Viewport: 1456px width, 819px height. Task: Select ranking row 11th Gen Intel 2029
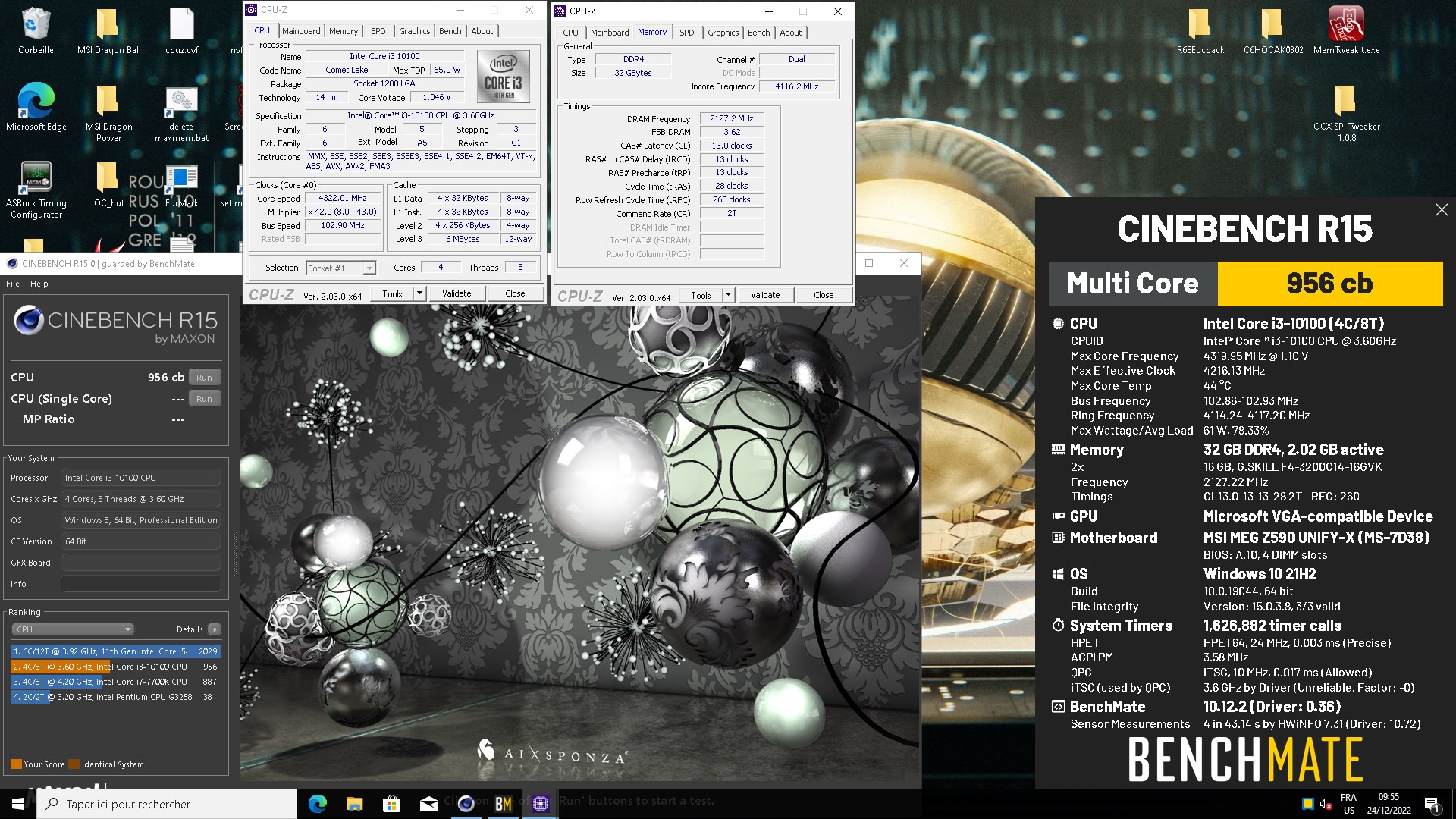click(x=115, y=651)
